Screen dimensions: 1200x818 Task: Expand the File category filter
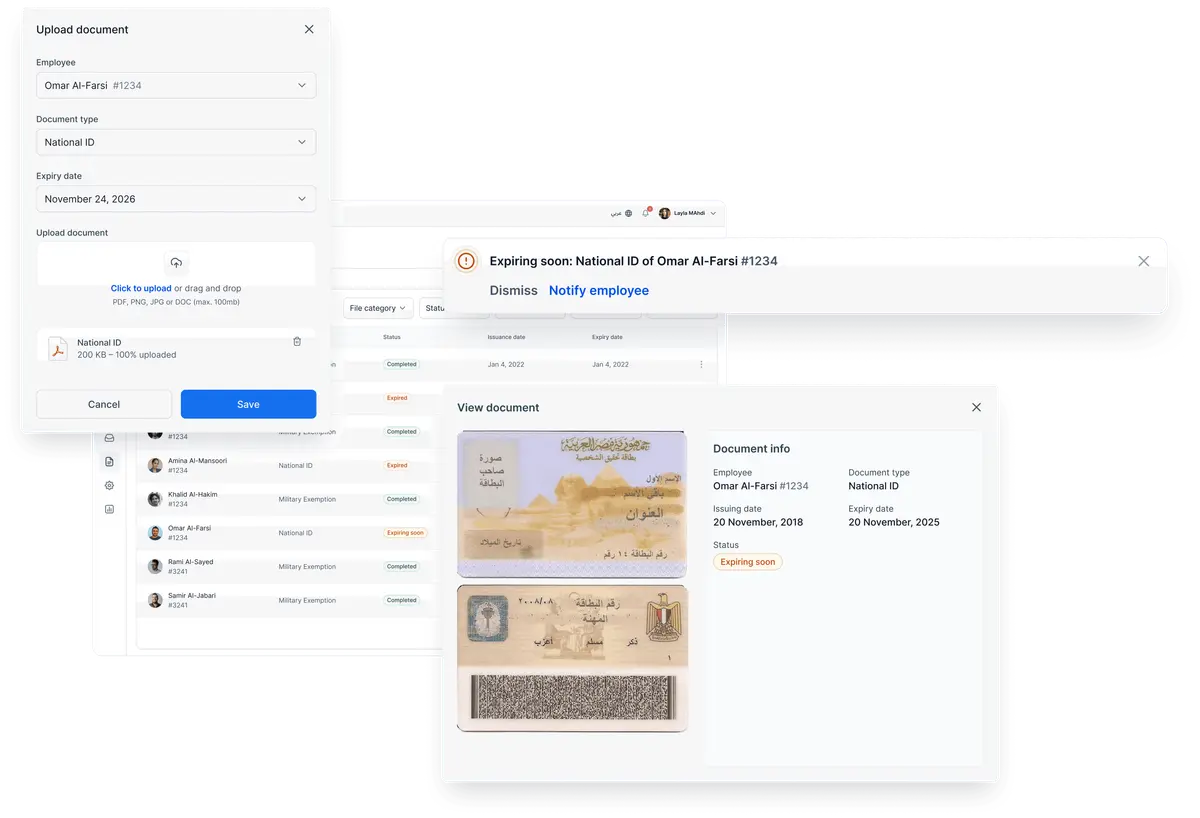pos(377,308)
